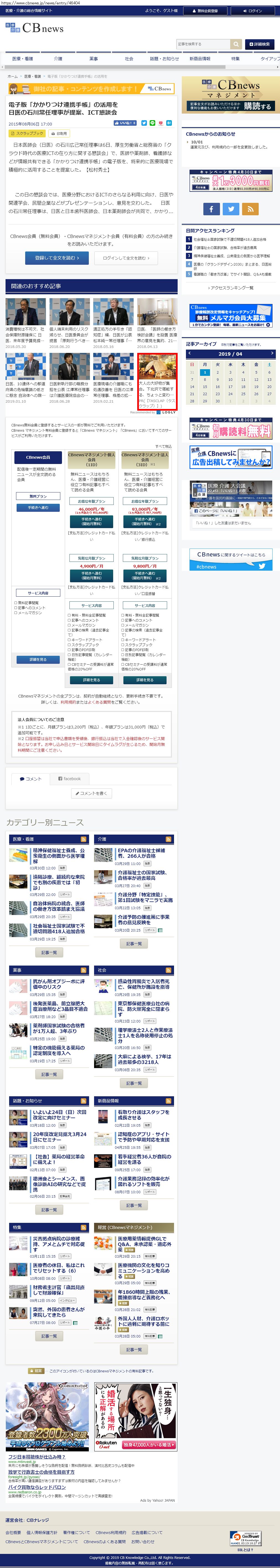Open RSS feed for 薬事 category
This screenshot has height=1568, width=280.
coord(84,970)
